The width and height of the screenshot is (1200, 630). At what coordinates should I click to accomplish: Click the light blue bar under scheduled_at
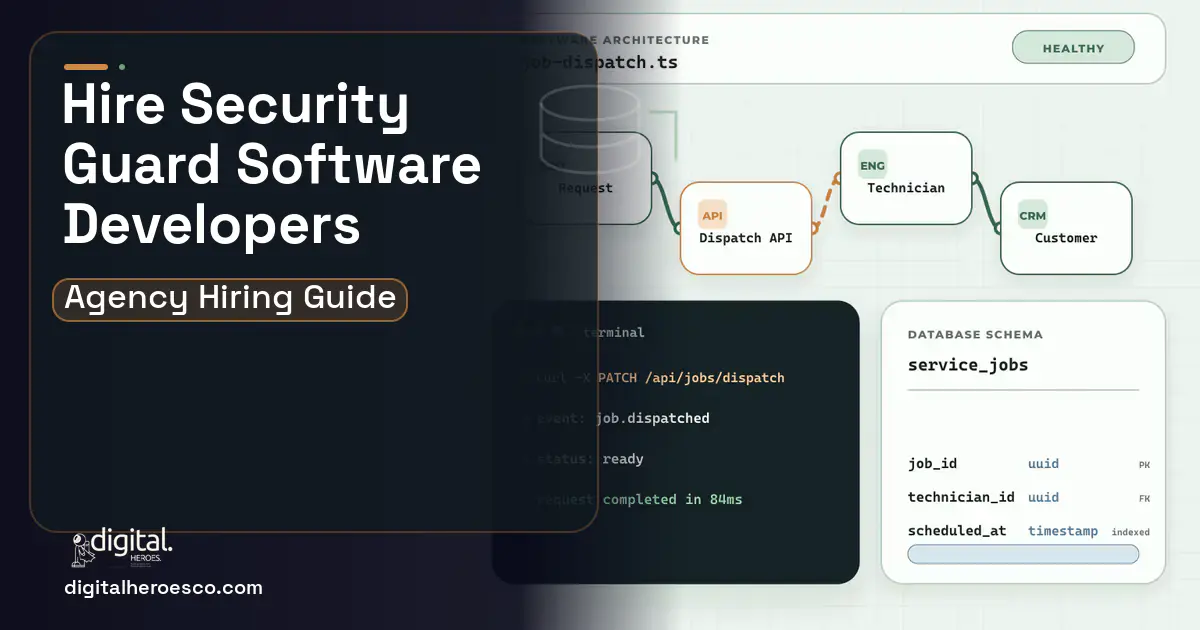(x=1023, y=554)
